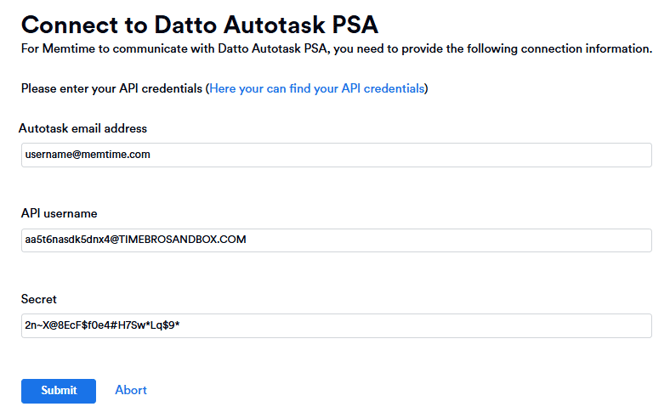Click 'Datto Autotask PSA' within the description sentence
The image size is (670, 418).
point(273,49)
